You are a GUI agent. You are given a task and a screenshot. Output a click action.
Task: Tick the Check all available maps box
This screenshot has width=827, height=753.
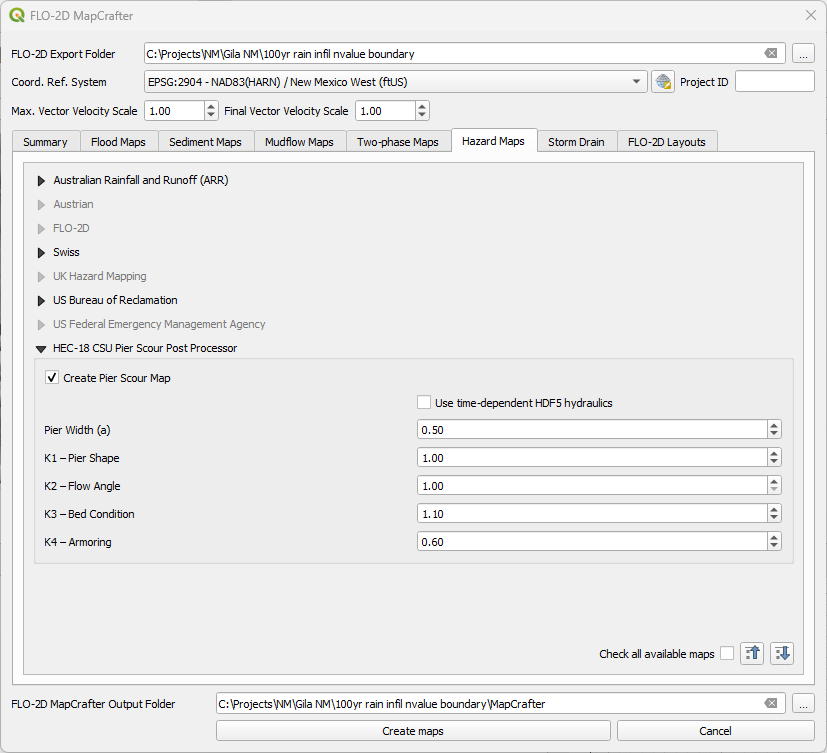[727, 654]
